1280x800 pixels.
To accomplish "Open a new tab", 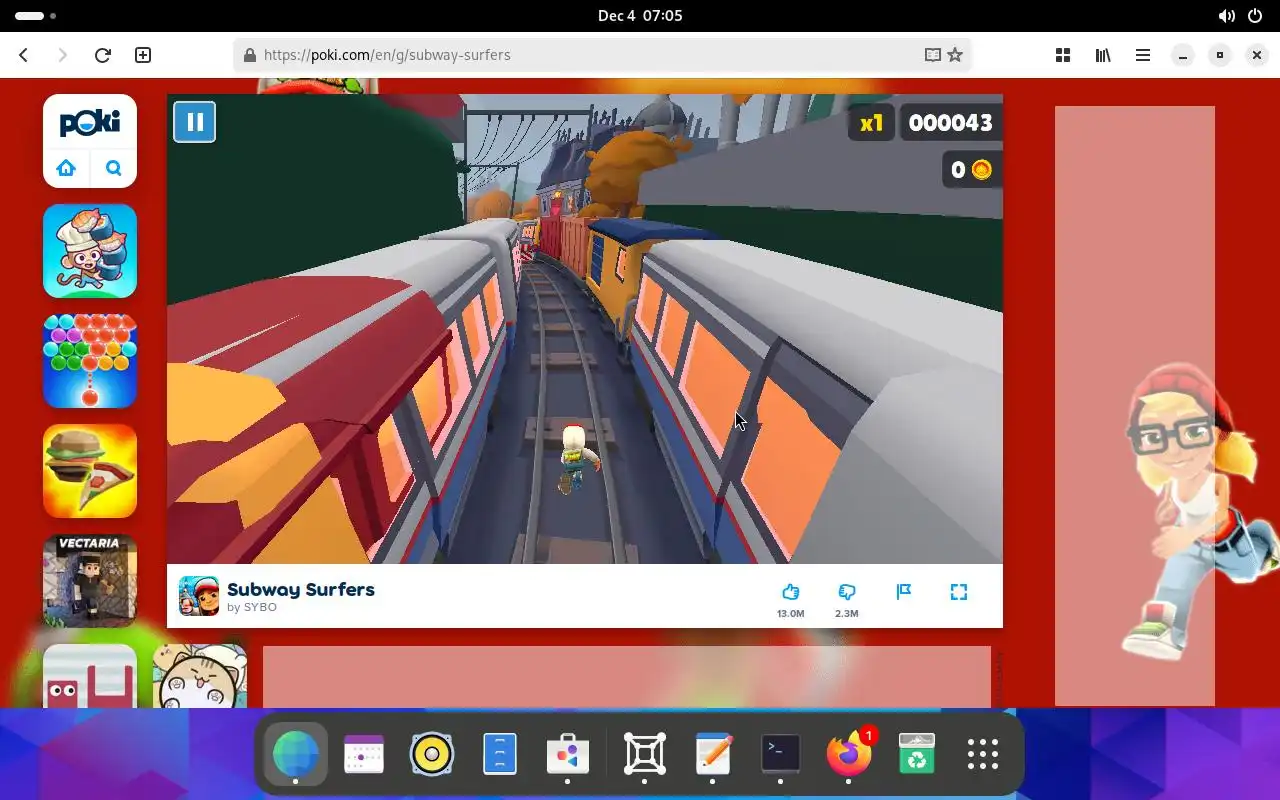I will pos(143,55).
